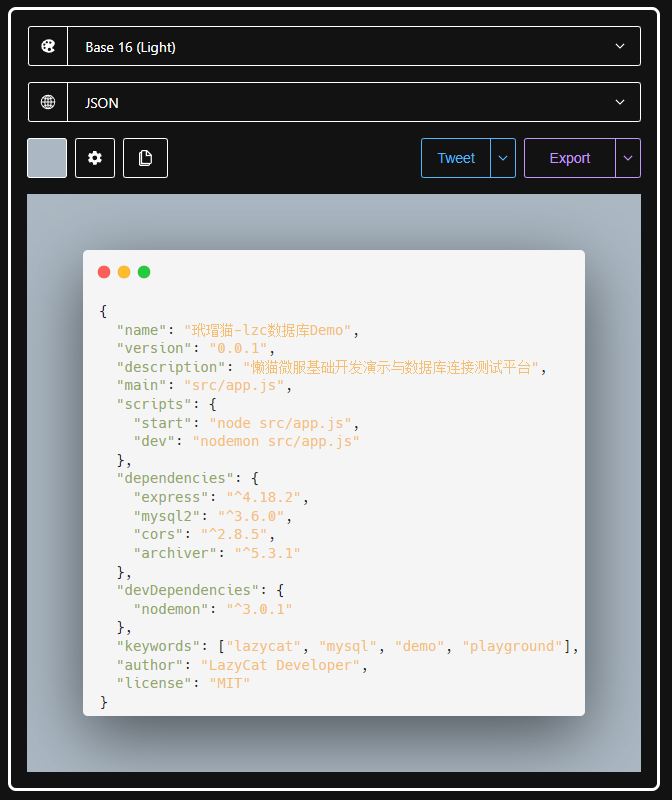
Task: Click the "cors" dependency key
Action: [x=158, y=535]
